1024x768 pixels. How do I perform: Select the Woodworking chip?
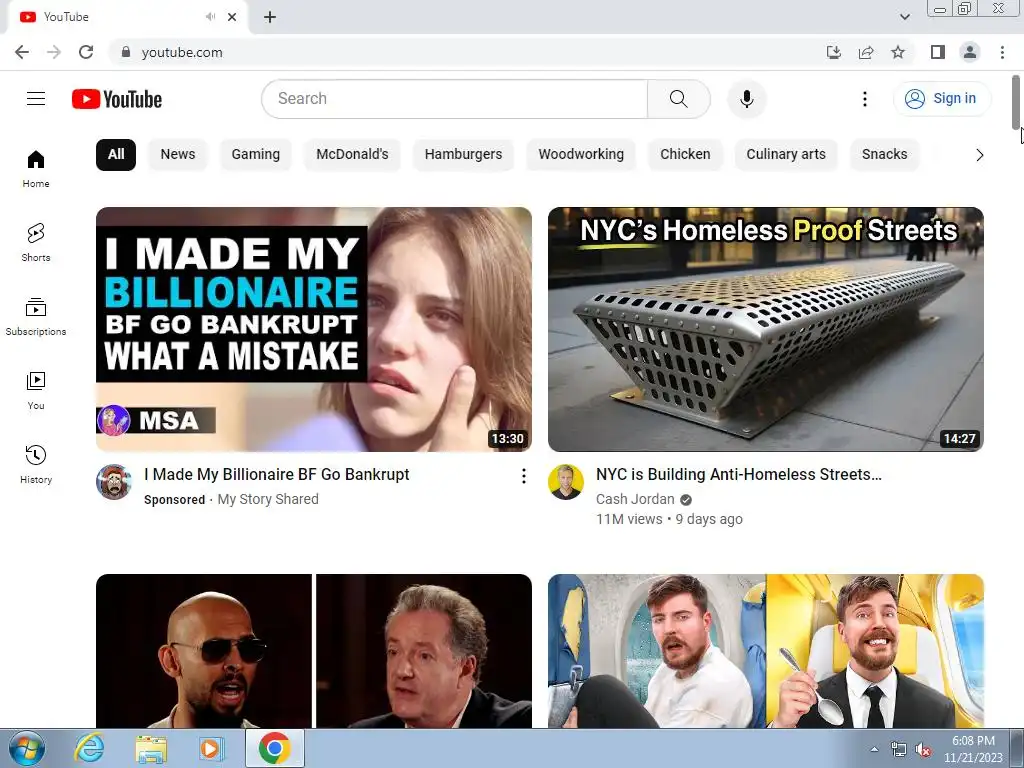pyautogui.click(x=581, y=155)
